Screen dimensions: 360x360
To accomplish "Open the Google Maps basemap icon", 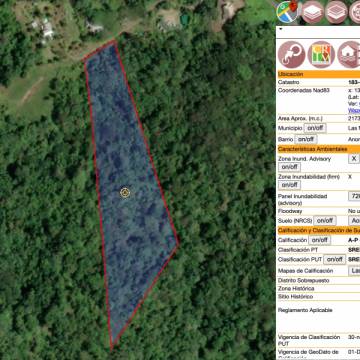I will pyautogui.click(x=286, y=12).
